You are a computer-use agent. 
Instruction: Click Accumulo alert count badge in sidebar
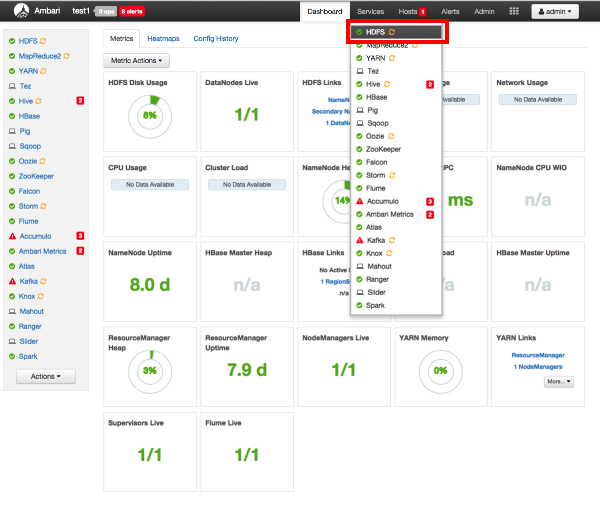pyautogui.click(x=80, y=236)
